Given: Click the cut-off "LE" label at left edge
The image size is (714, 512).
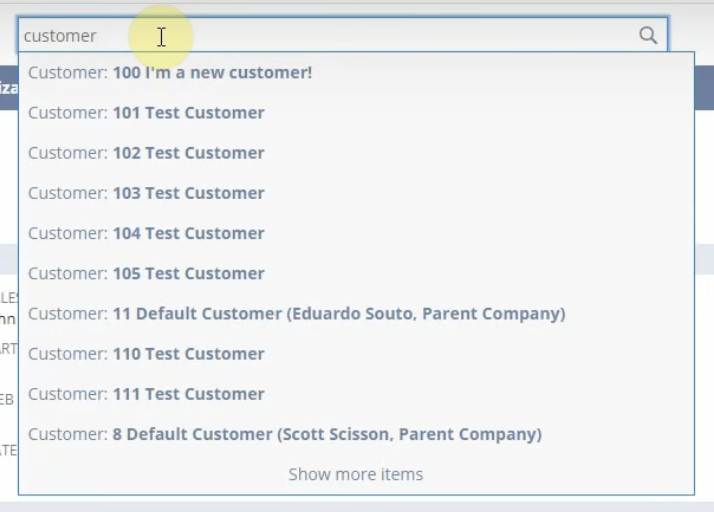Looking at the screenshot, I should pyautogui.click(x=9, y=298).
